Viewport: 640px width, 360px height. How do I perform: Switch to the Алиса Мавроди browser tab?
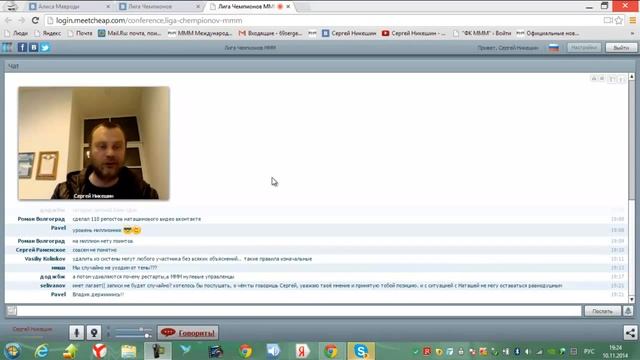click(x=69, y=7)
